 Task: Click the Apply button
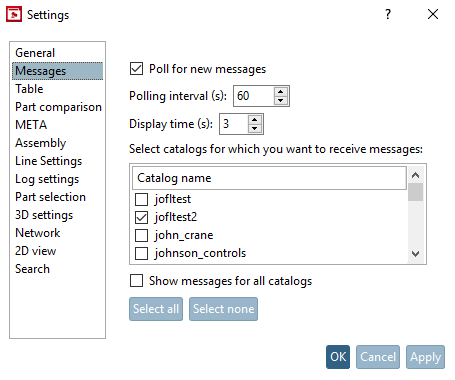(x=425, y=357)
